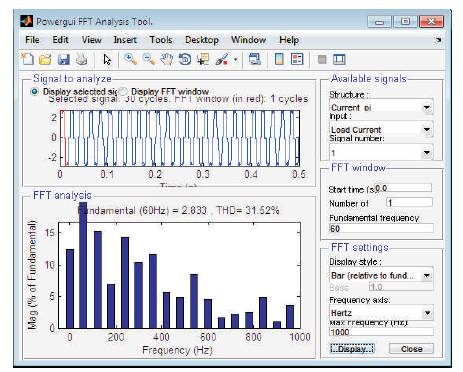
Task: Click the Display button
Action: click(352, 349)
